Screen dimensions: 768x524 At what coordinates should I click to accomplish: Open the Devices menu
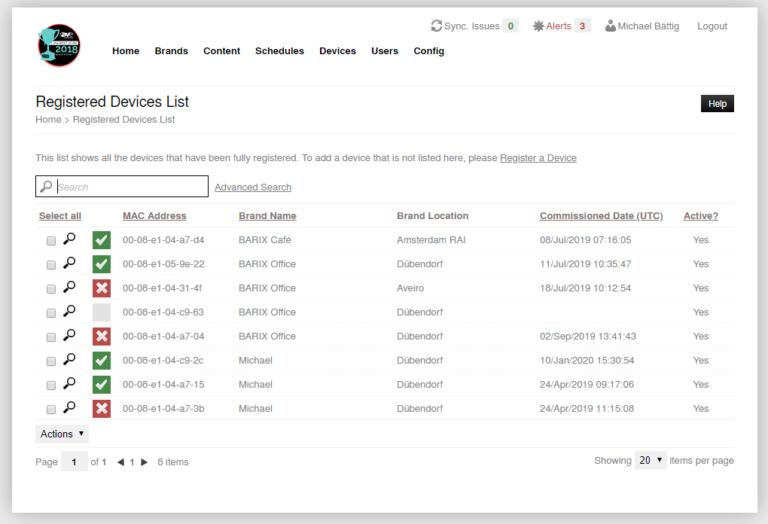tap(337, 51)
